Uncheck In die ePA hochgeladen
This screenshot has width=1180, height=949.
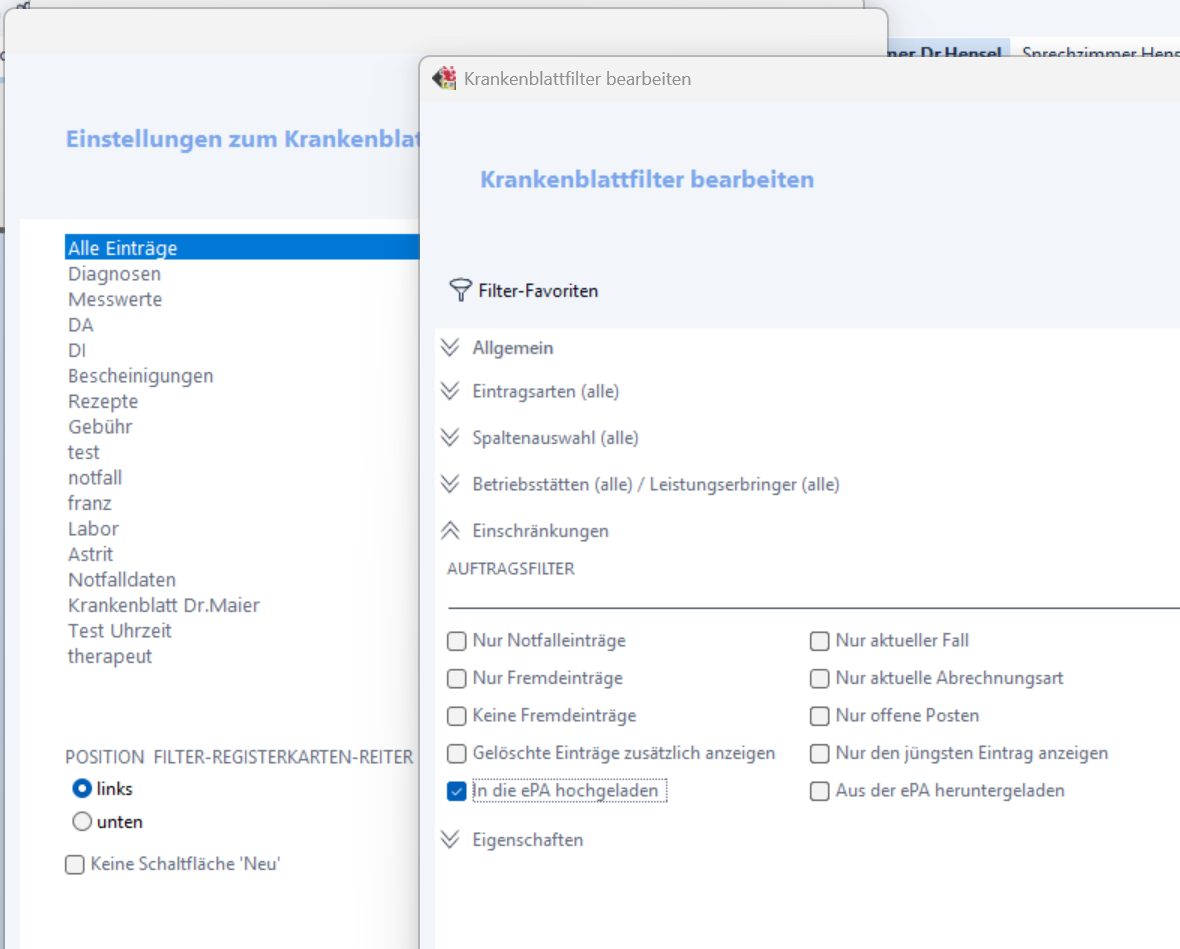(457, 791)
